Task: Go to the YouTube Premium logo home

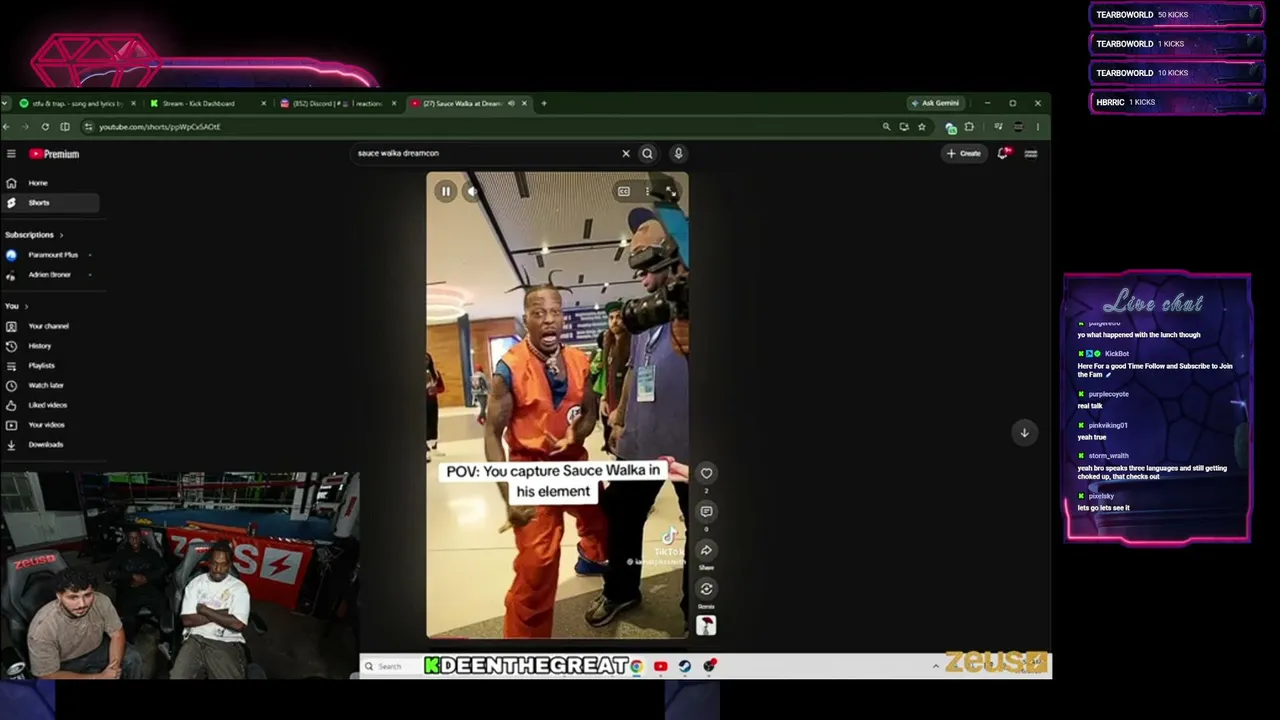Action: pos(54,154)
